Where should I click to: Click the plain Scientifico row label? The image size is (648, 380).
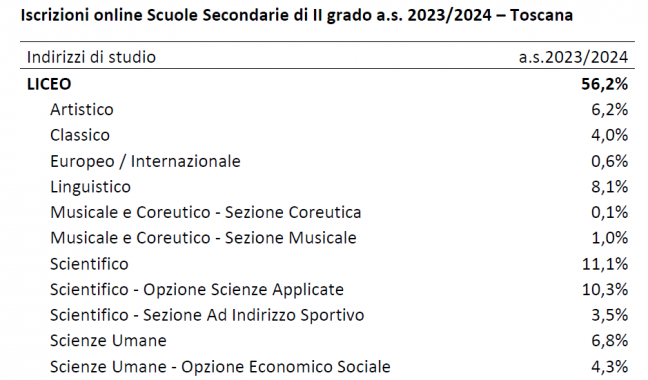(89, 264)
